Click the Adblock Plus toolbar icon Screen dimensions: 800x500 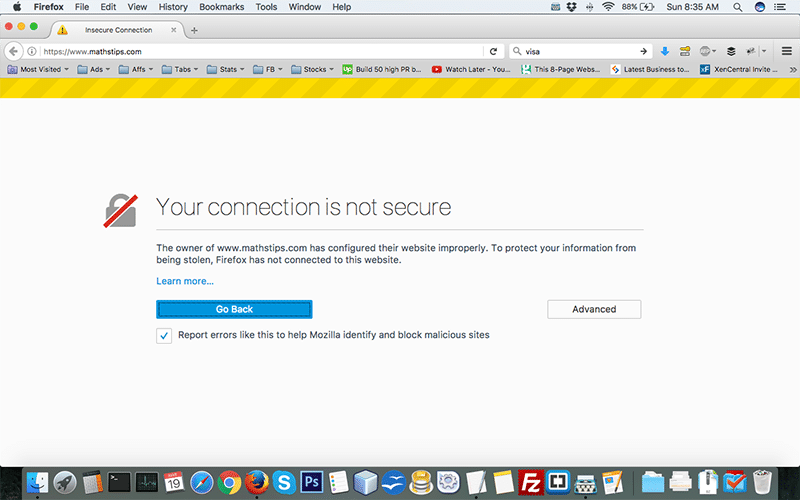[705, 51]
